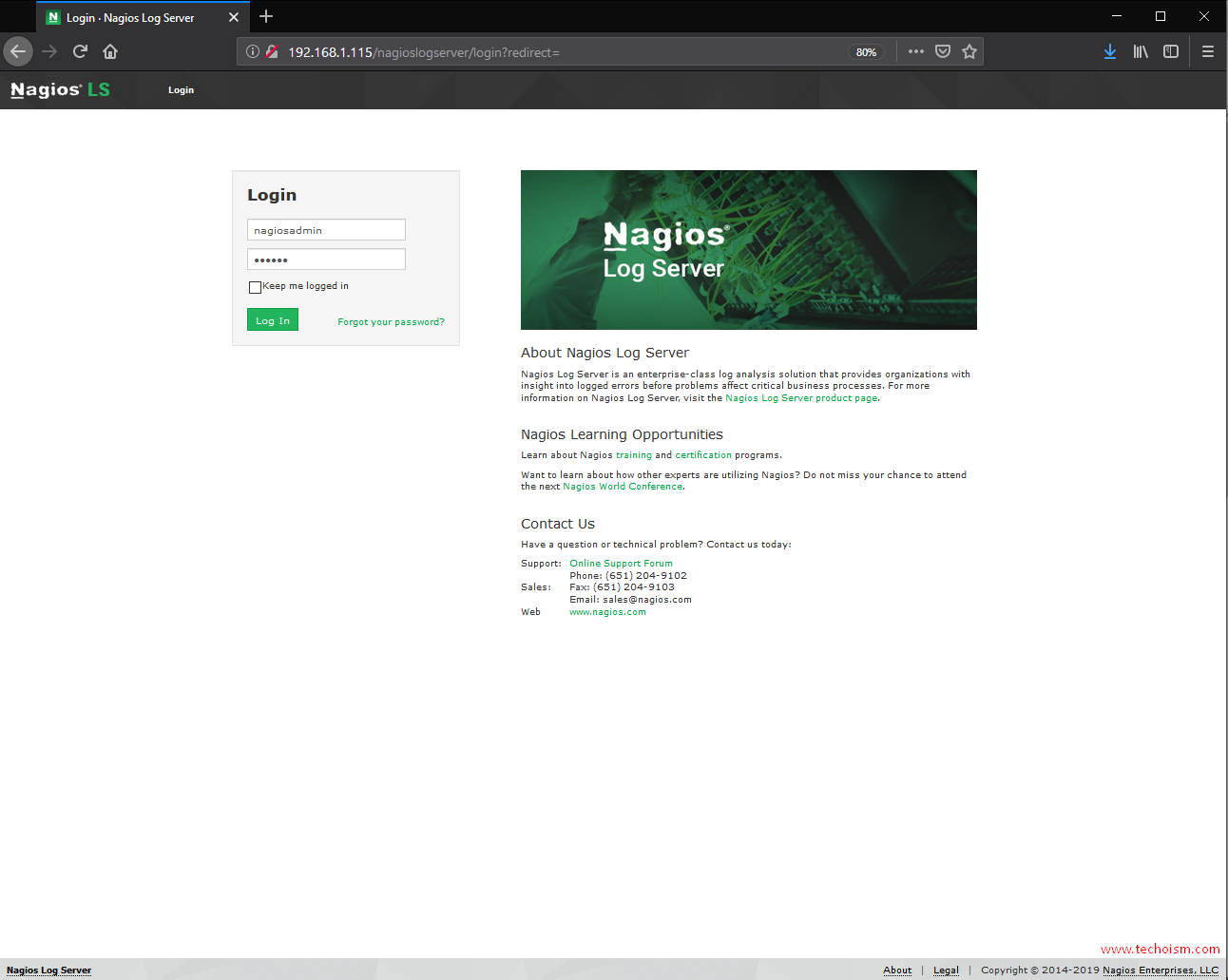Enable Keep me logged in checkbox
This screenshot has height=980, width=1228.
pos(255,287)
